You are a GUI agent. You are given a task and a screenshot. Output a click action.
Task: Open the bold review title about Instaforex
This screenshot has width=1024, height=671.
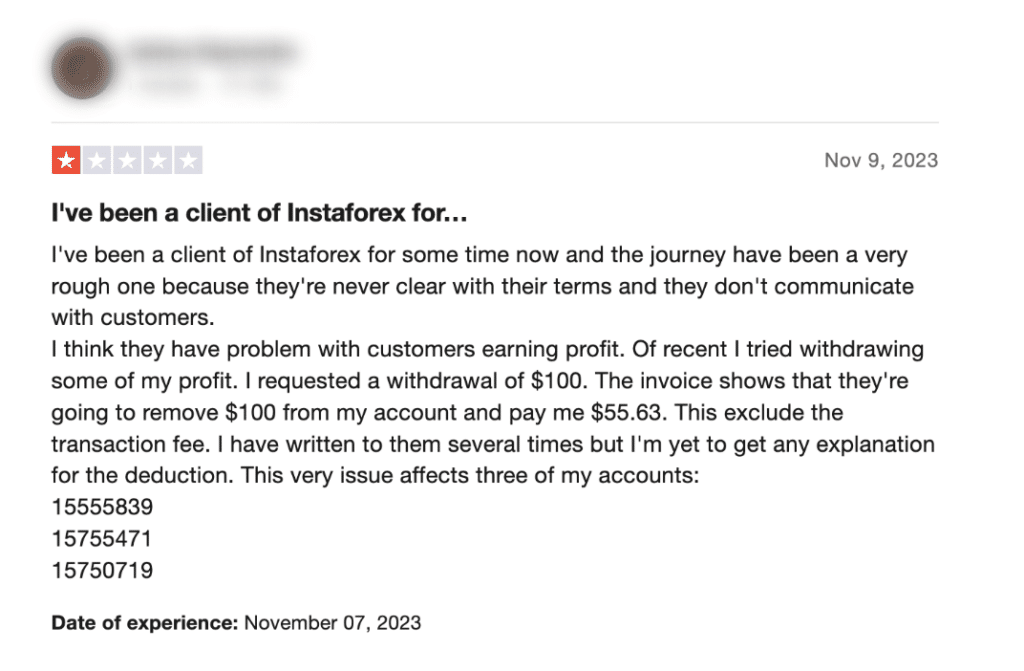coord(259,214)
